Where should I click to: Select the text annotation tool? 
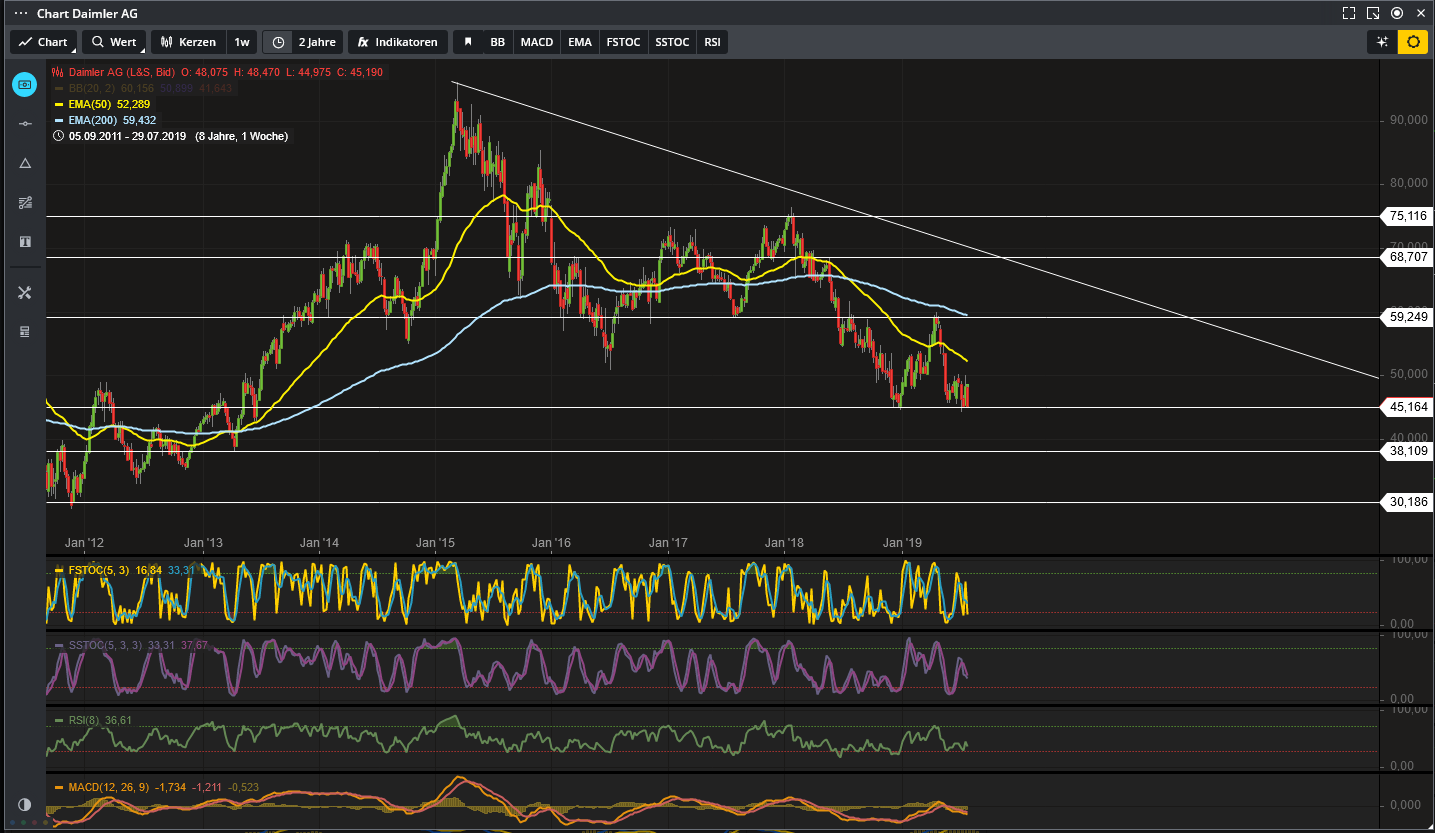(x=25, y=242)
